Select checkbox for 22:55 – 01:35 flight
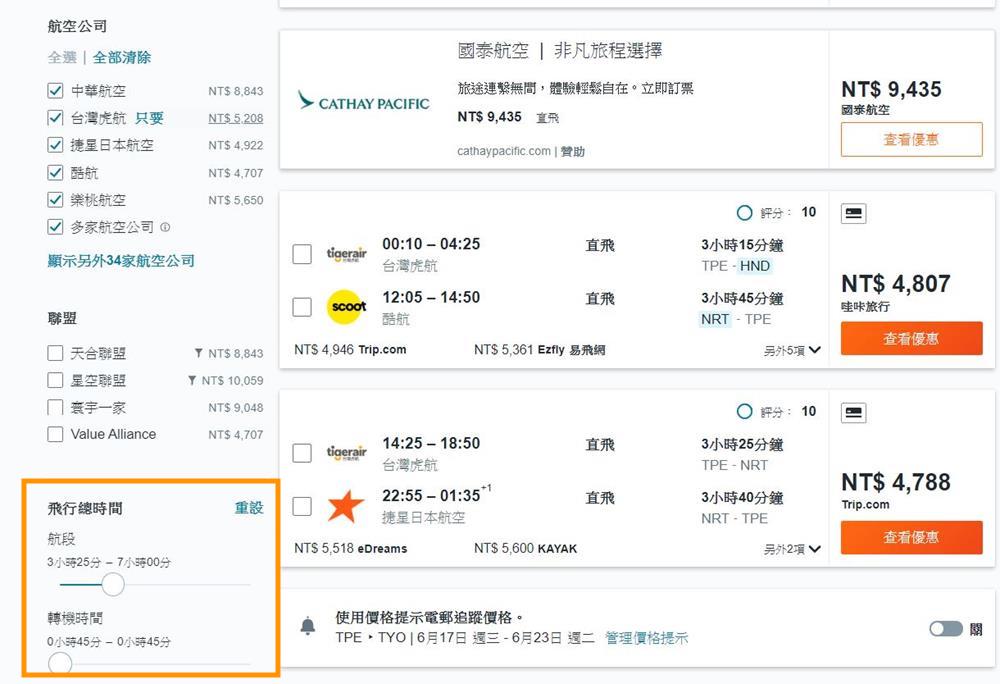 point(302,507)
